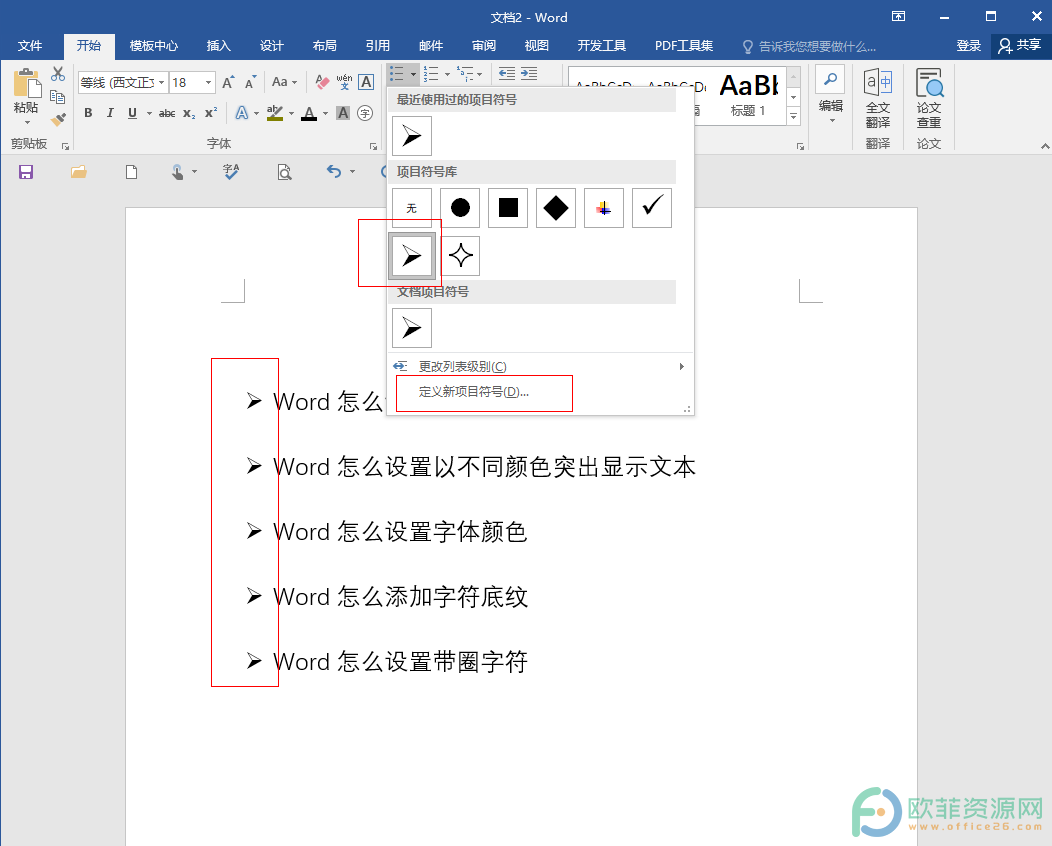Apply the 标题 1 heading style
Viewport: 1052px width, 846px height.
[748, 95]
